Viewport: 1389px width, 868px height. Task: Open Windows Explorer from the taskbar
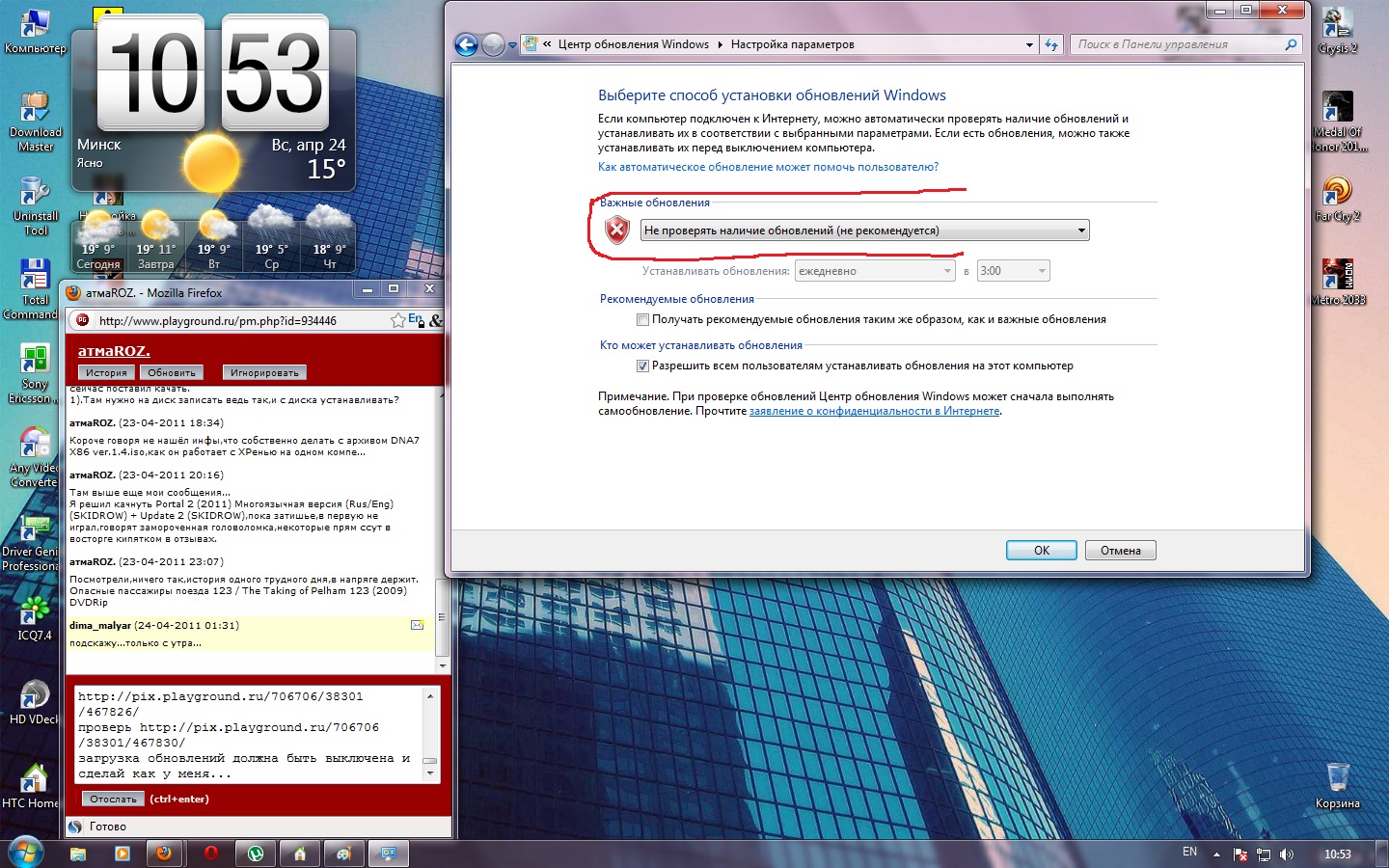[x=78, y=854]
